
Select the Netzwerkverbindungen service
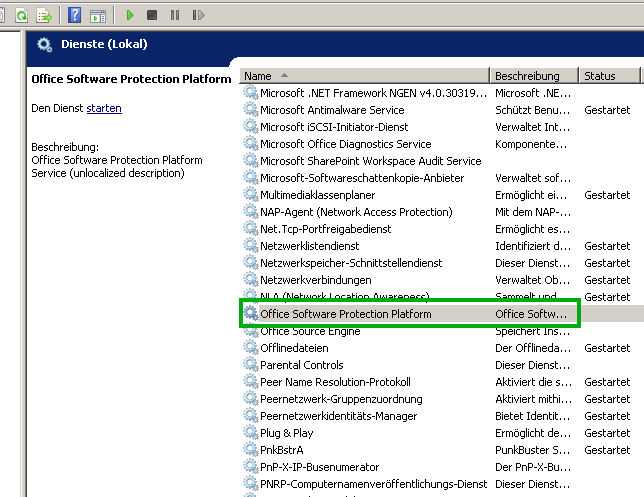(316, 280)
